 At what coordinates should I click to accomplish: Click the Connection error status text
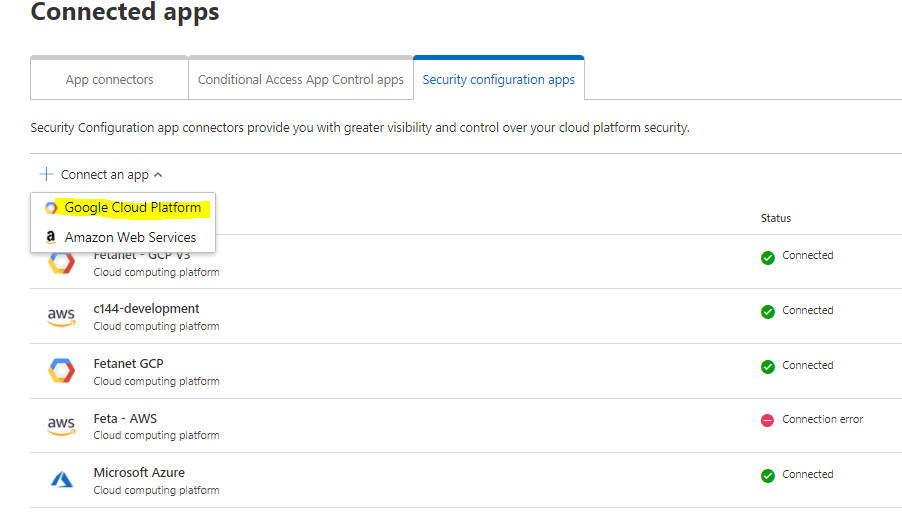[x=822, y=420]
